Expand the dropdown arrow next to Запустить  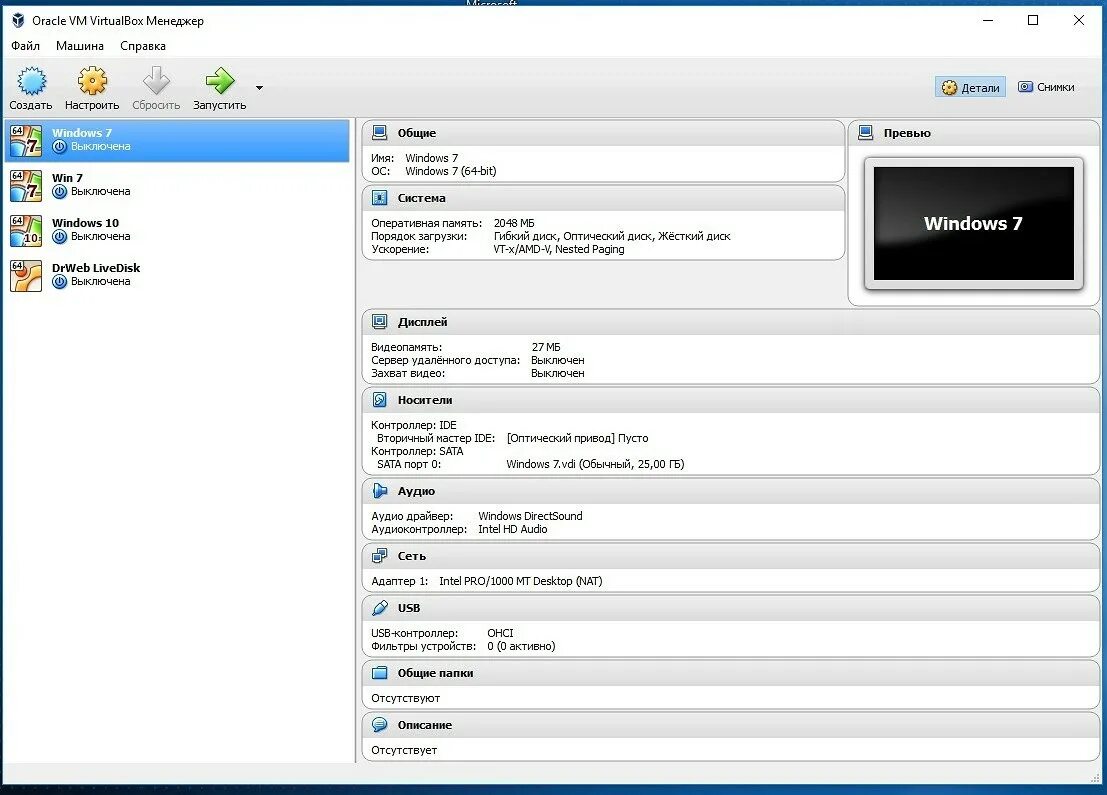(x=259, y=88)
